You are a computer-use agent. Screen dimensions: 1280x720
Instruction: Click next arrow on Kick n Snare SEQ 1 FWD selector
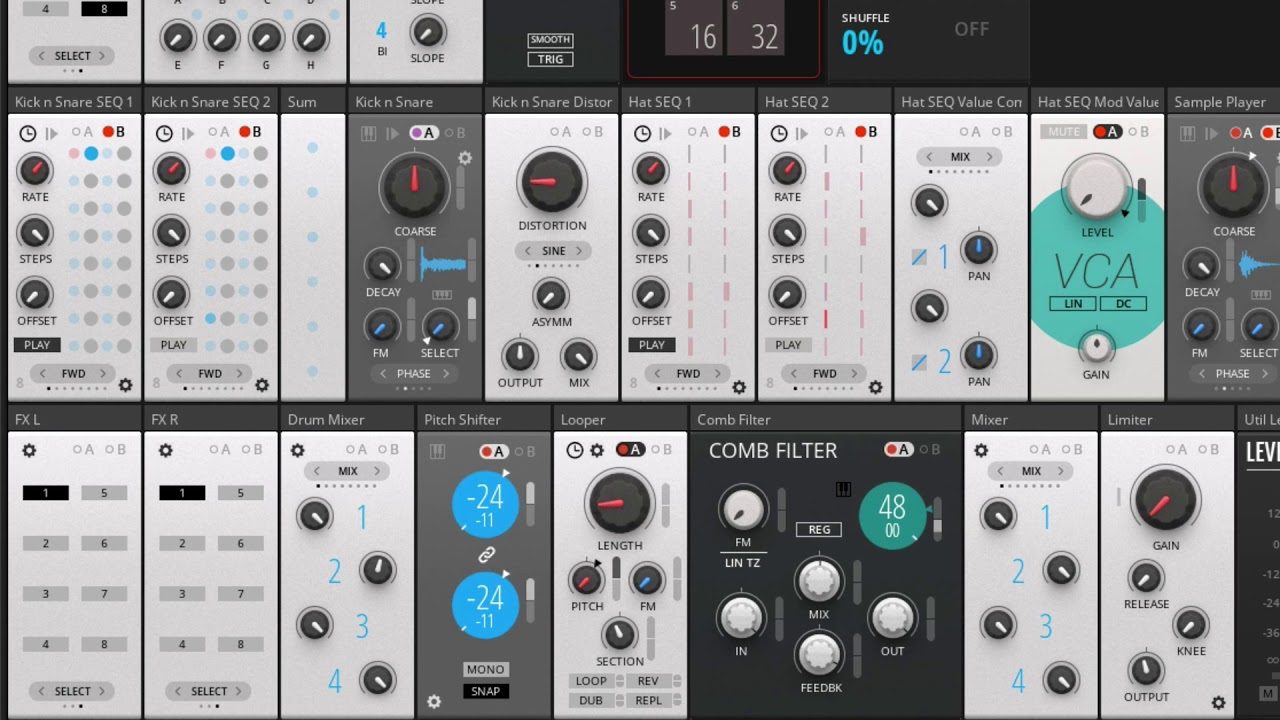pos(103,374)
